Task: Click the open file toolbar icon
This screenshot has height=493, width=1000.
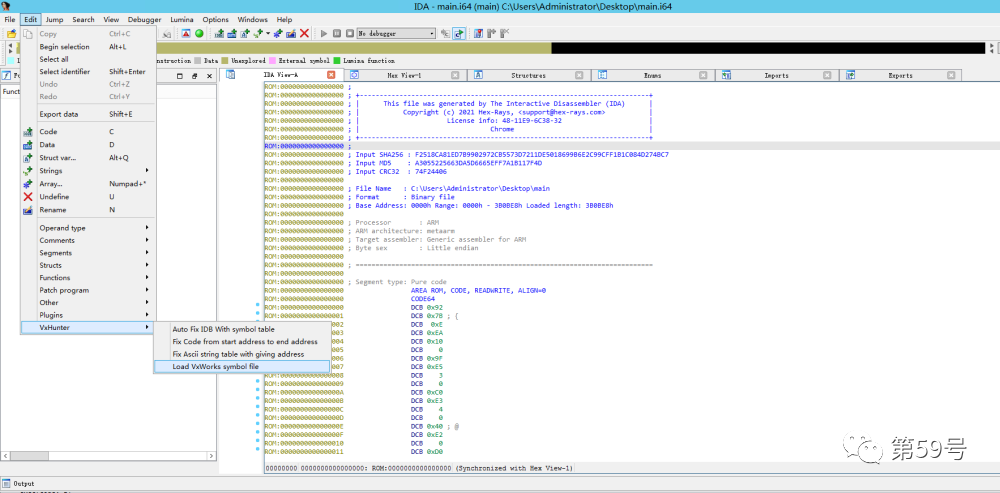Action: pyautogui.click(x=11, y=34)
